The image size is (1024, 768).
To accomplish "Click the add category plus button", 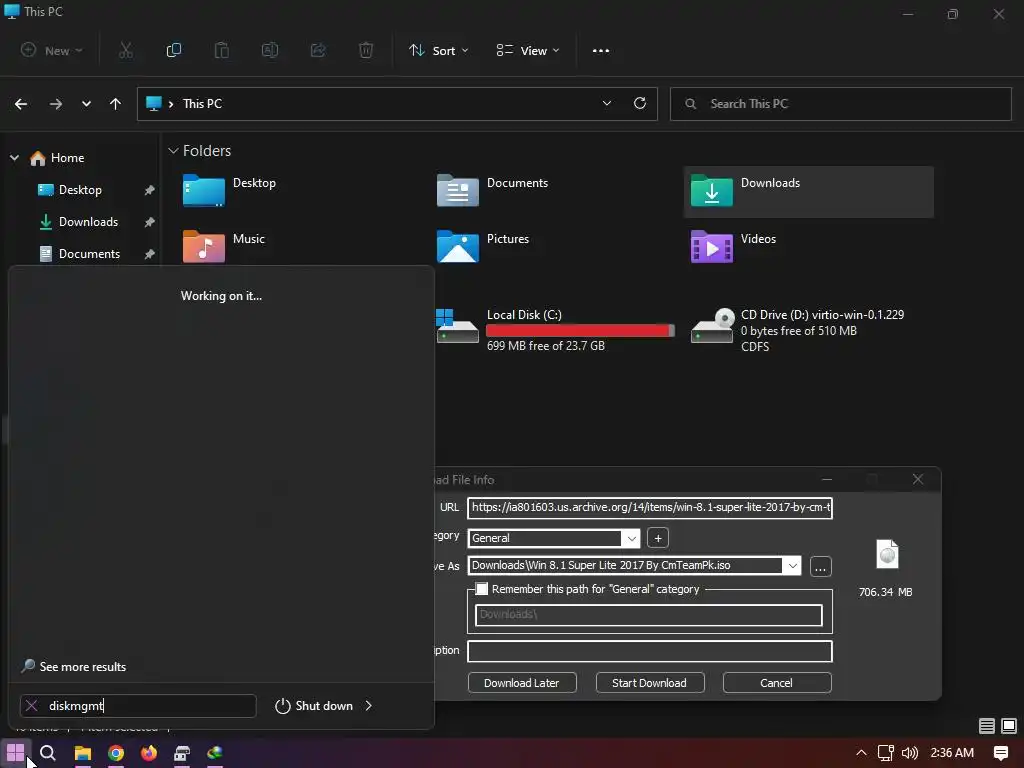I will coord(658,538).
